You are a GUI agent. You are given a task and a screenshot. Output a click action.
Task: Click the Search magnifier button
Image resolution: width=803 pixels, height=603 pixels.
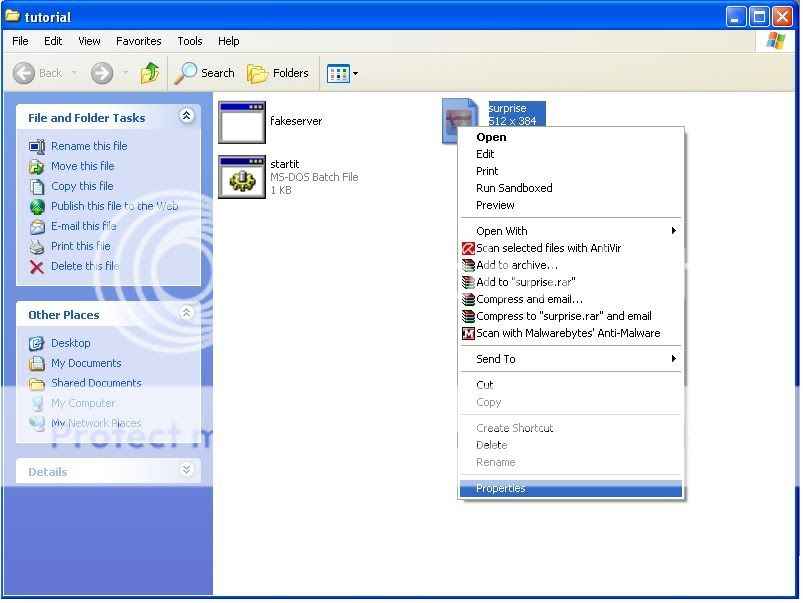click(x=205, y=73)
